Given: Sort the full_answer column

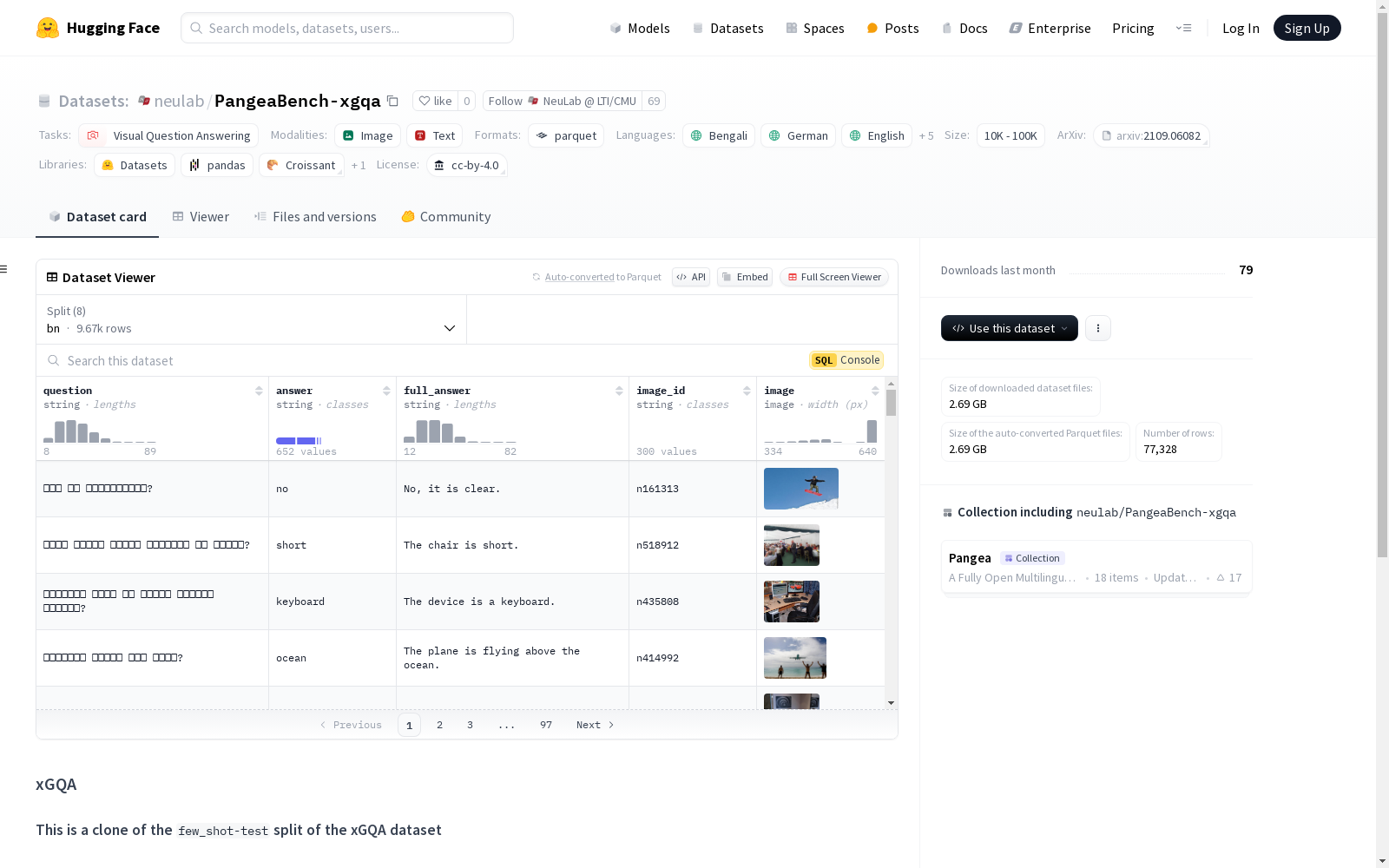Looking at the screenshot, I should click(619, 391).
